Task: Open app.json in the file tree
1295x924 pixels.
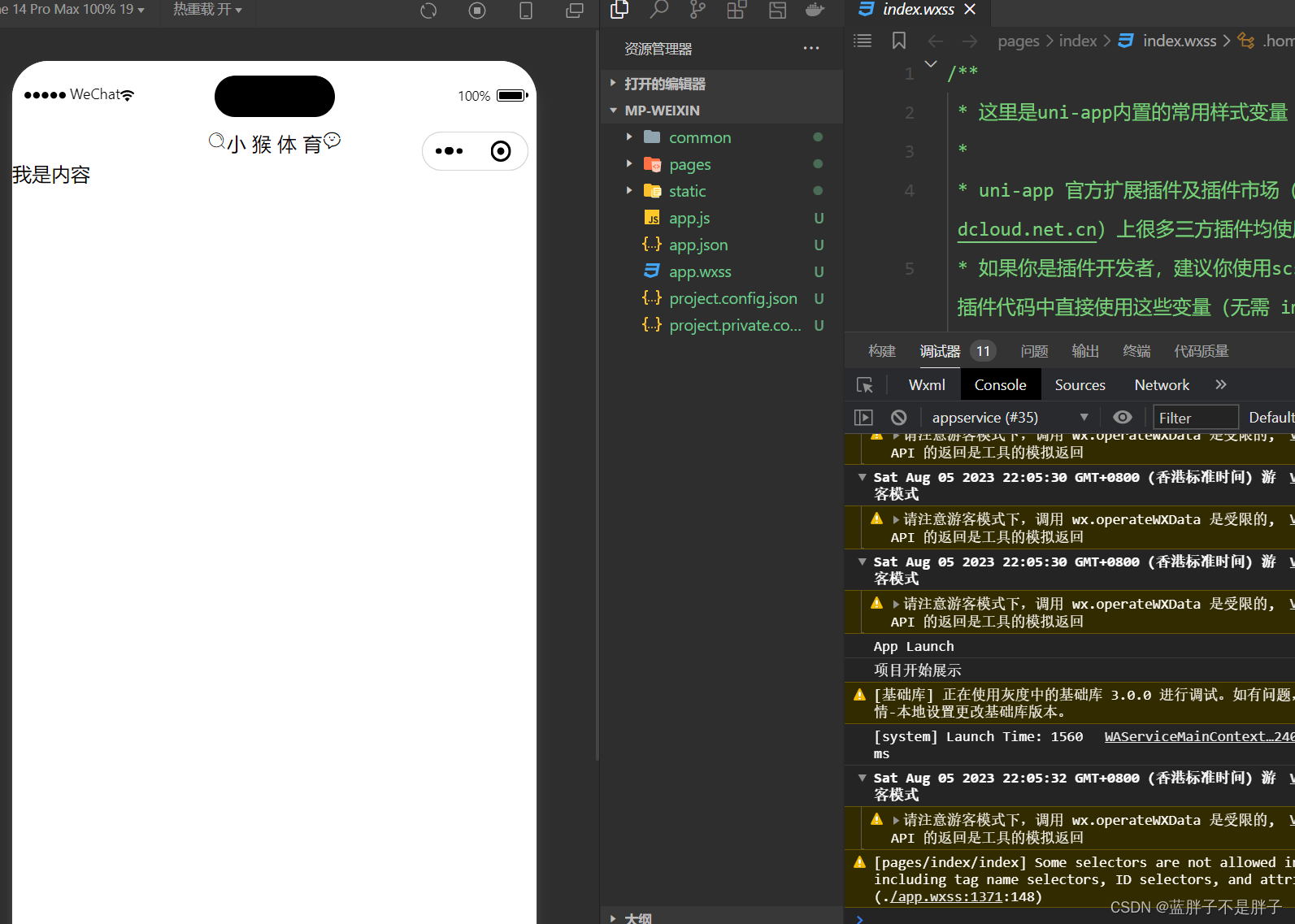Action: pos(698,245)
